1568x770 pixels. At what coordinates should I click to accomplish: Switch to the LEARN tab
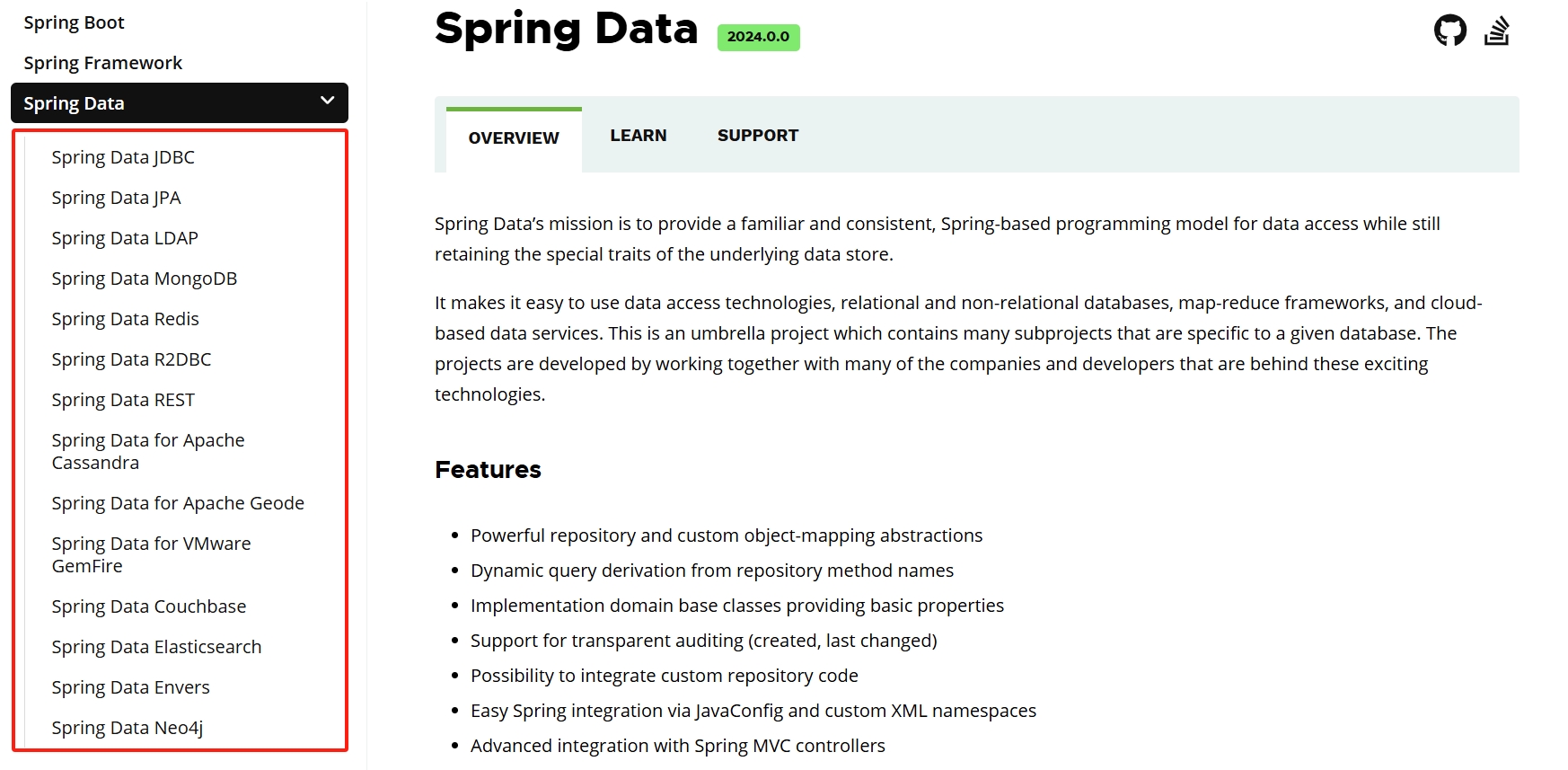pyautogui.click(x=638, y=135)
